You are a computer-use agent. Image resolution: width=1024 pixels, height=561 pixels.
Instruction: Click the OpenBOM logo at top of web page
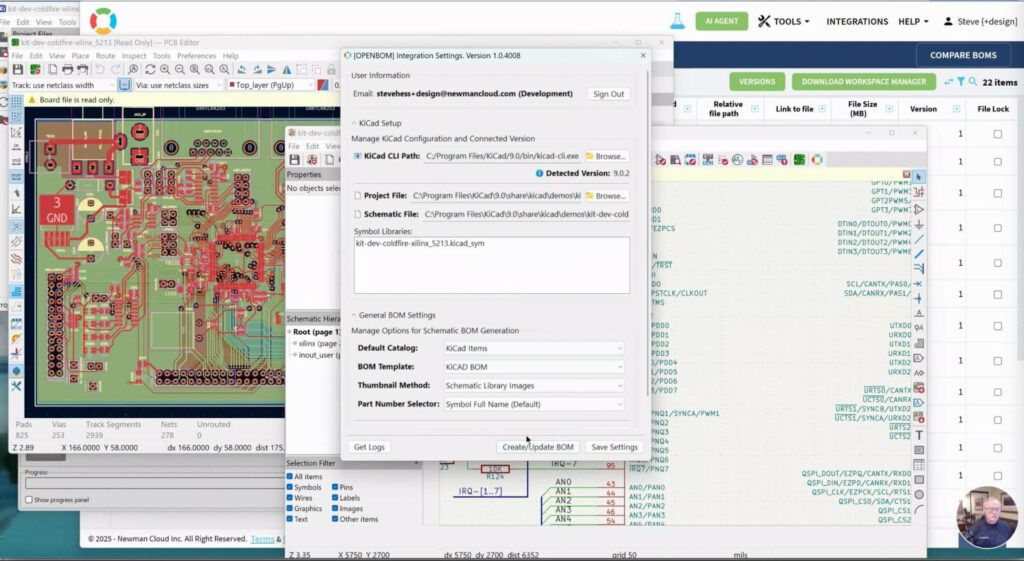pos(103,21)
